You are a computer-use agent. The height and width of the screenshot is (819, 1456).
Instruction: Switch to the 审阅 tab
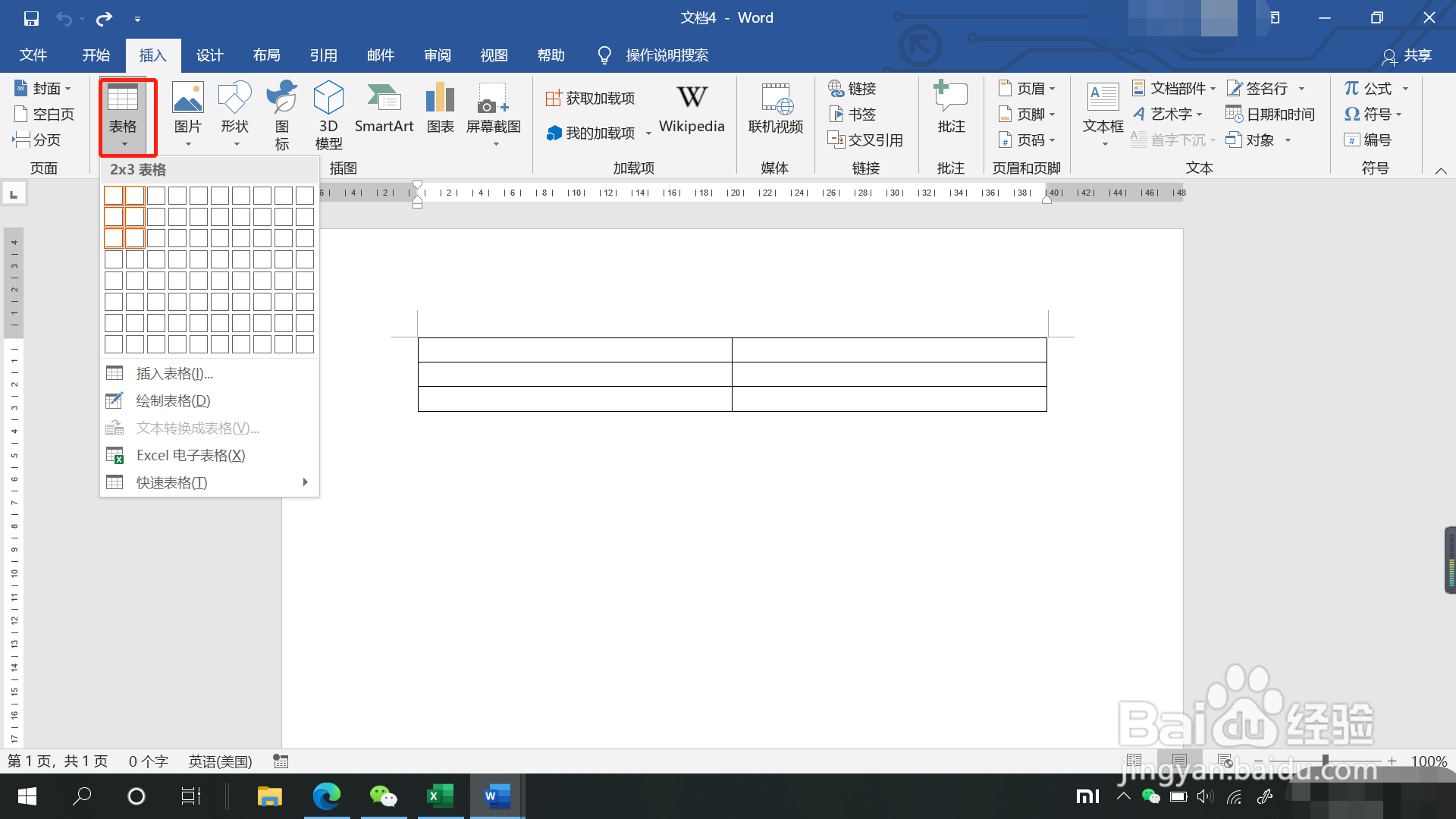click(438, 55)
